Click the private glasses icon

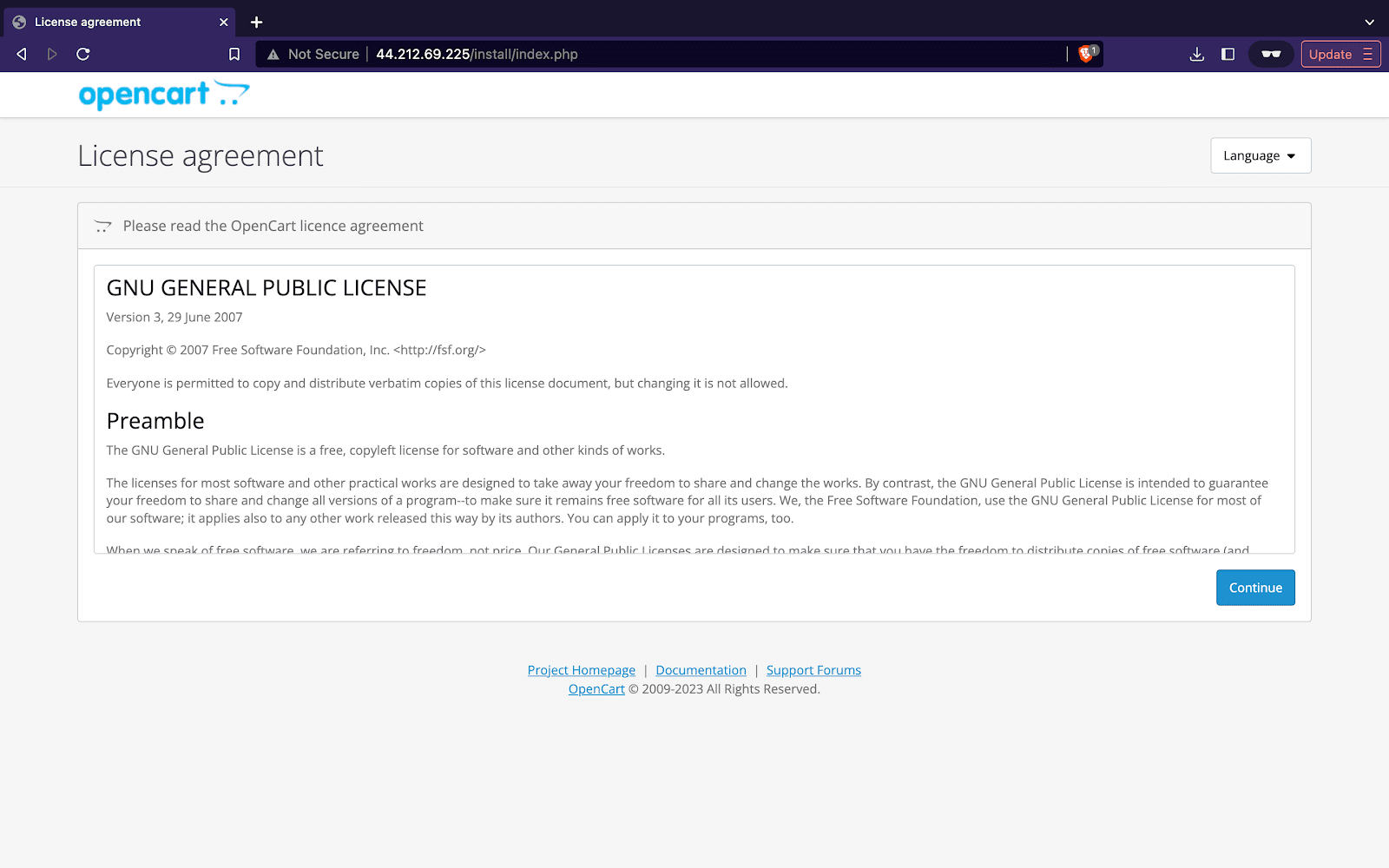(1271, 54)
